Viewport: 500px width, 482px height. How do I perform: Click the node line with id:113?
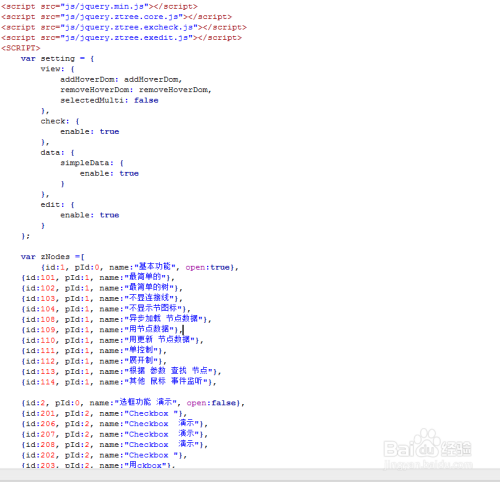point(121,371)
